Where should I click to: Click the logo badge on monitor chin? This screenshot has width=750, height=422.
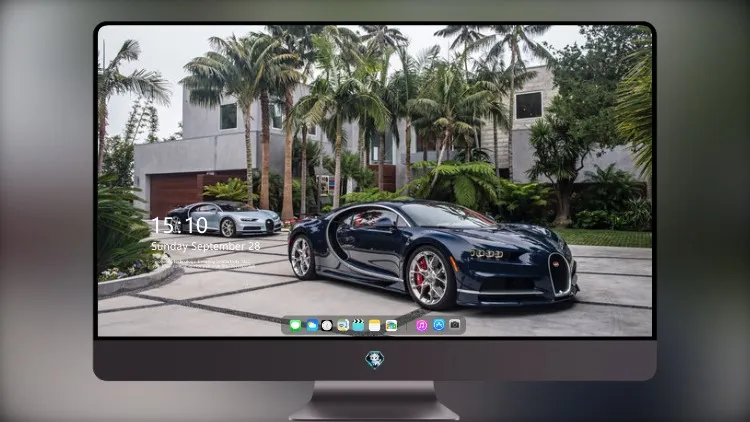pos(375,359)
